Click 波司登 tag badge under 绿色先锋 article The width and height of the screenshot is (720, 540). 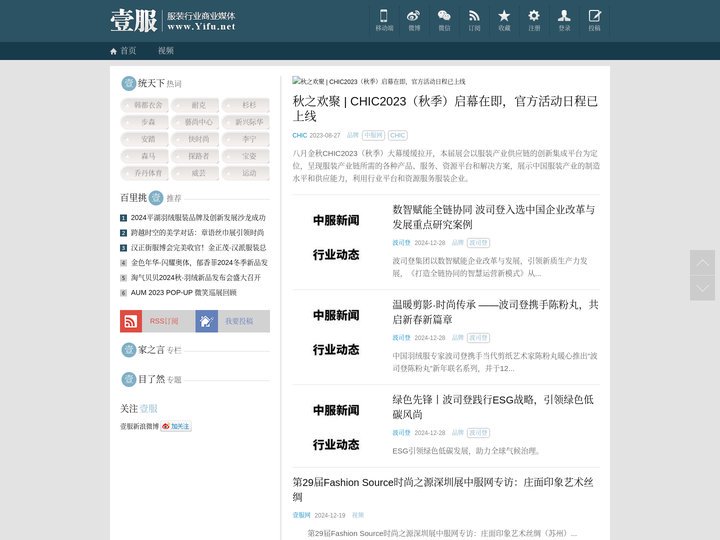coord(478,433)
